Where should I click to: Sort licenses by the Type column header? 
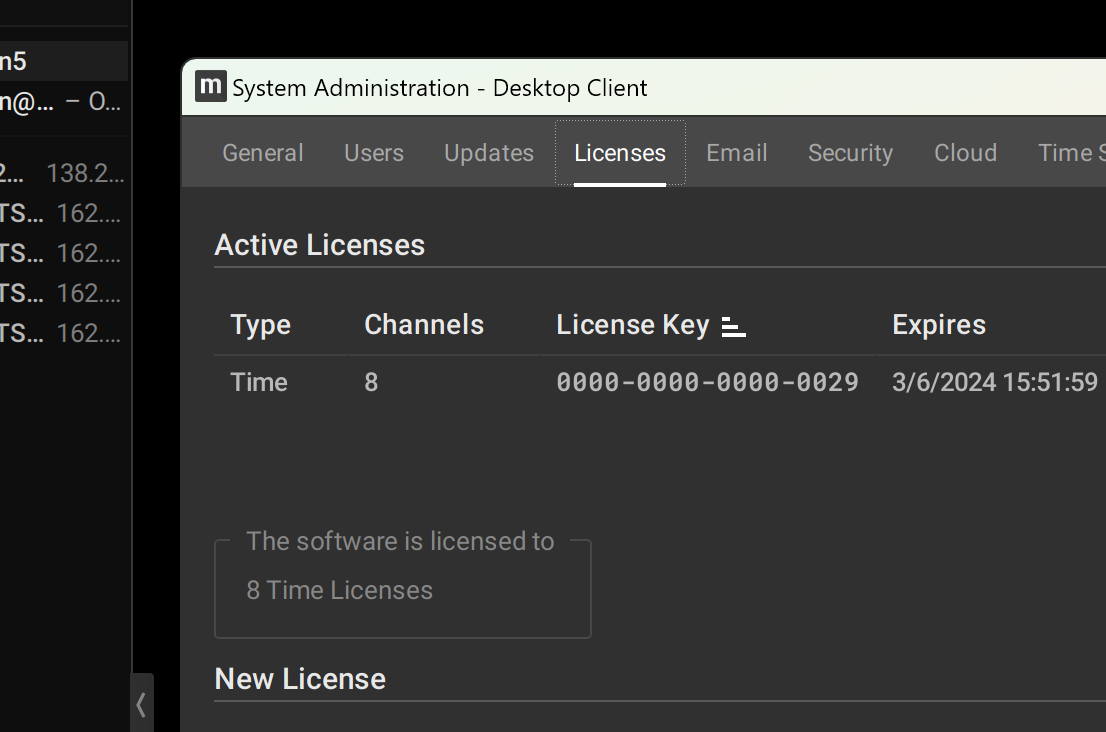click(x=260, y=325)
